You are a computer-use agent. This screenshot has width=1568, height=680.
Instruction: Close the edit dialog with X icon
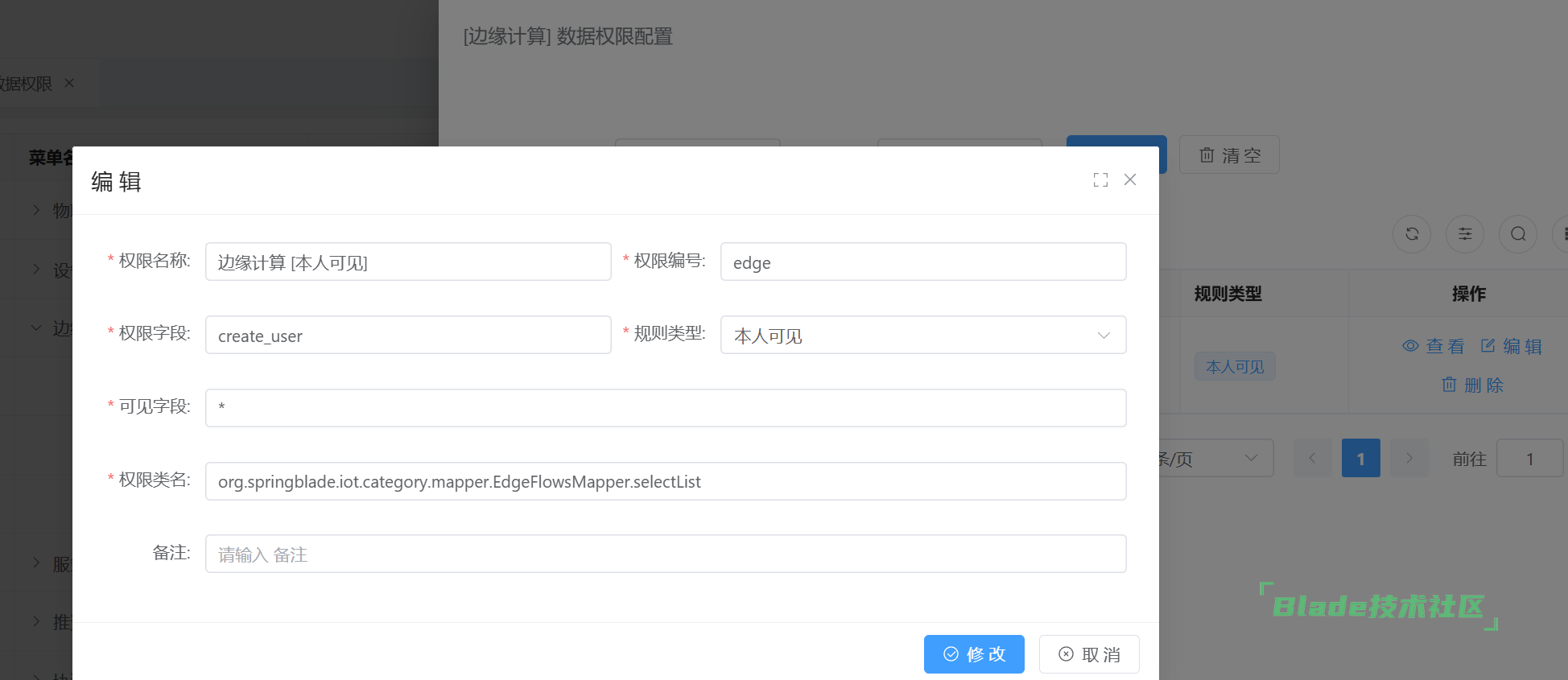(1130, 180)
